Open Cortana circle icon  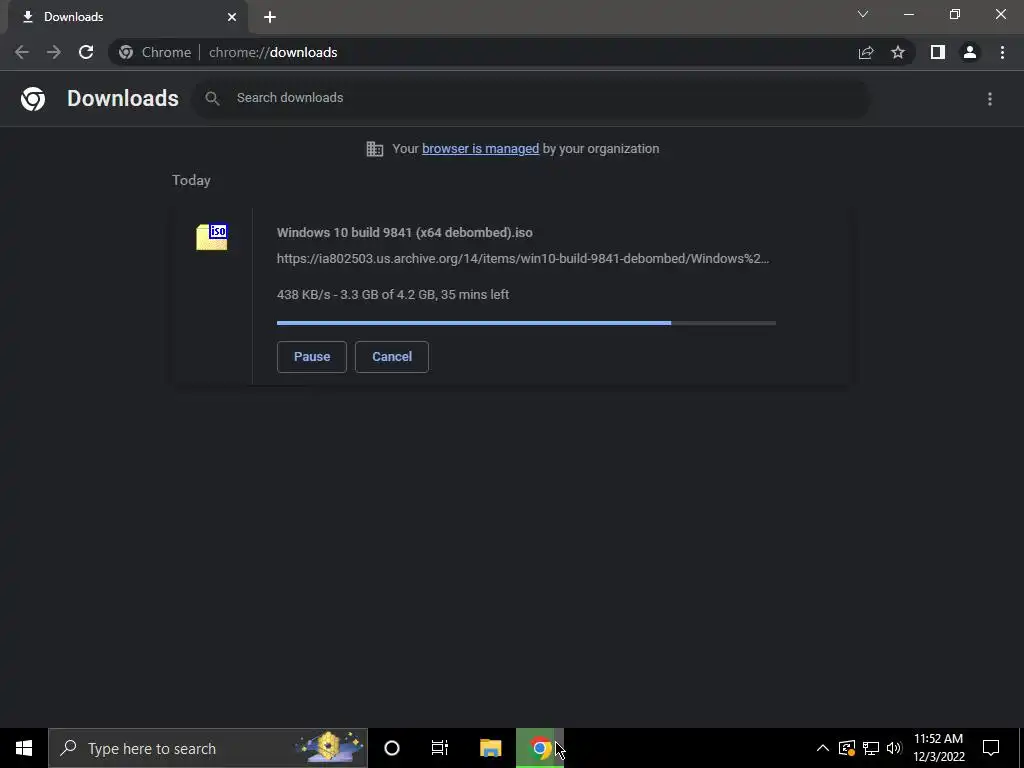pos(392,748)
